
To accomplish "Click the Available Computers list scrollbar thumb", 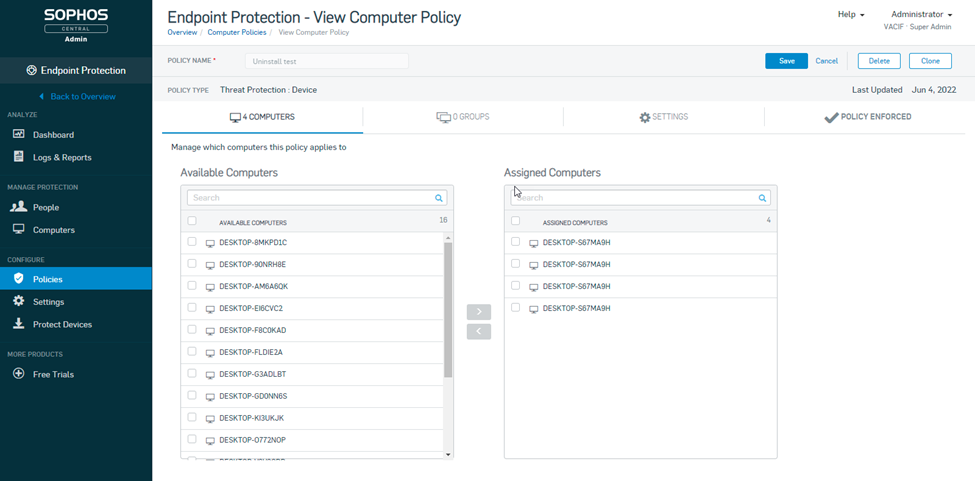I will pyautogui.click(x=448, y=309).
